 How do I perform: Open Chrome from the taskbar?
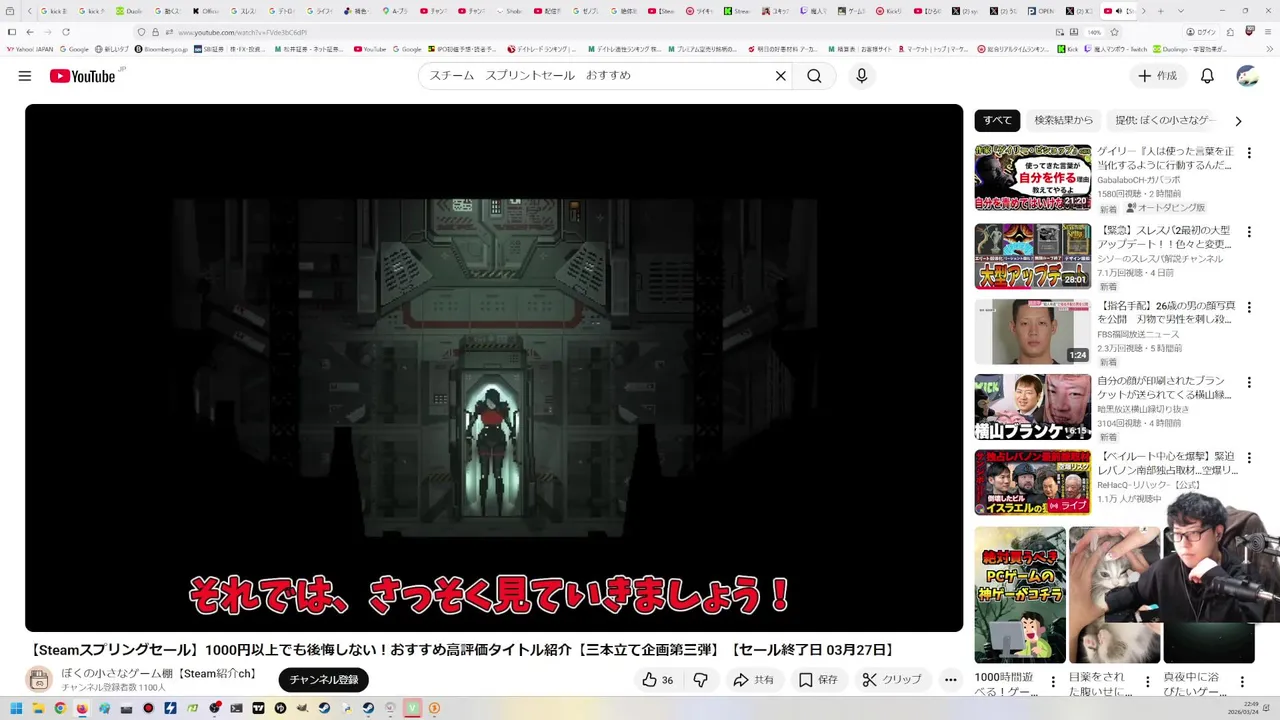tap(60, 708)
